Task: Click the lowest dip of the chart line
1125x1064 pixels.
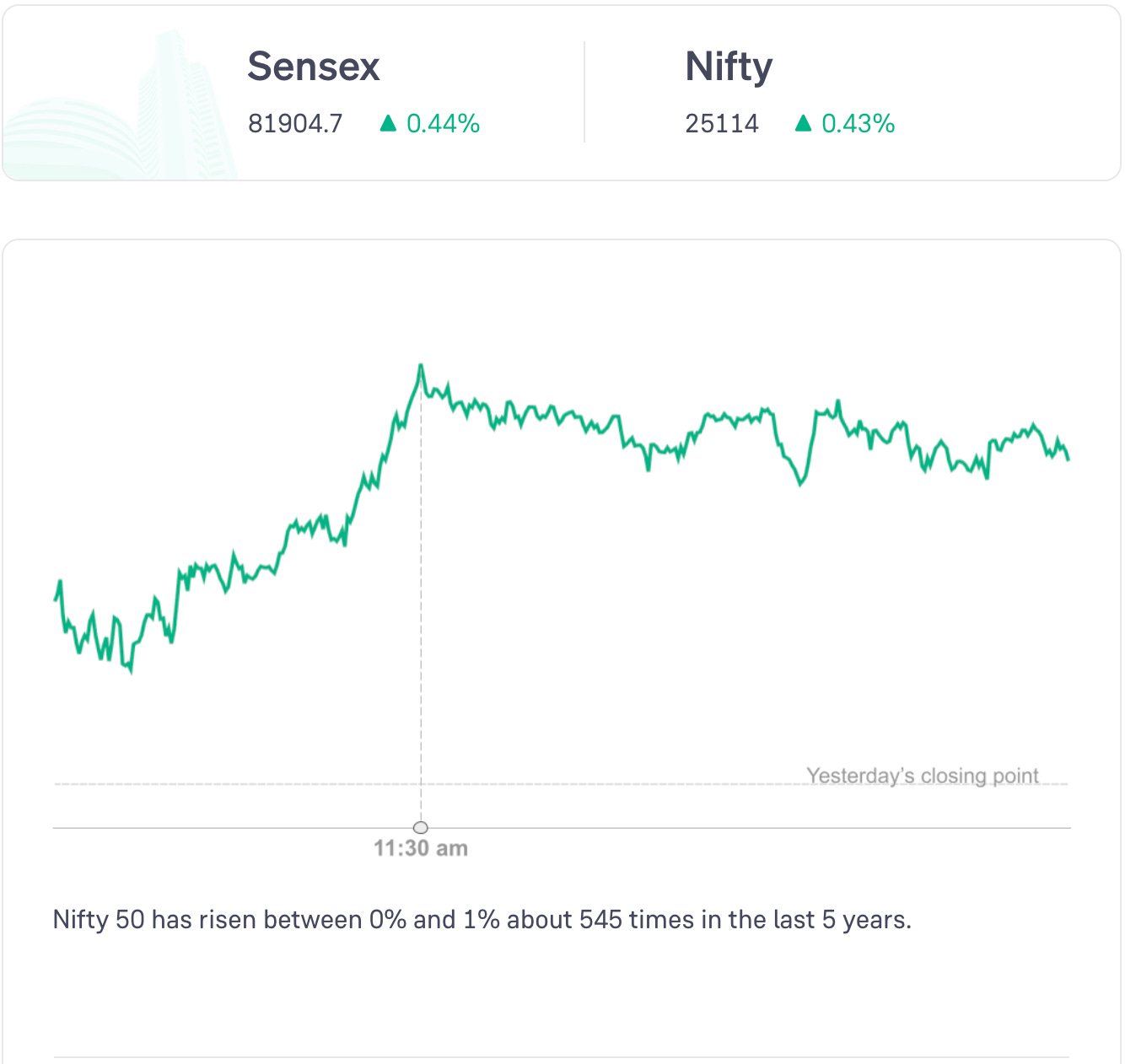Action: point(131,671)
